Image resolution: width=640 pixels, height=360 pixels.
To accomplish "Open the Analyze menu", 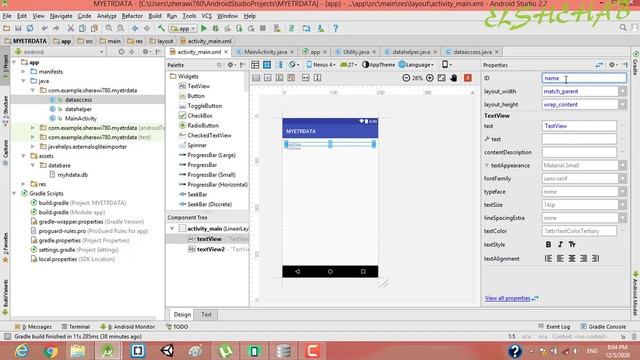I will [x=107, y=16].
